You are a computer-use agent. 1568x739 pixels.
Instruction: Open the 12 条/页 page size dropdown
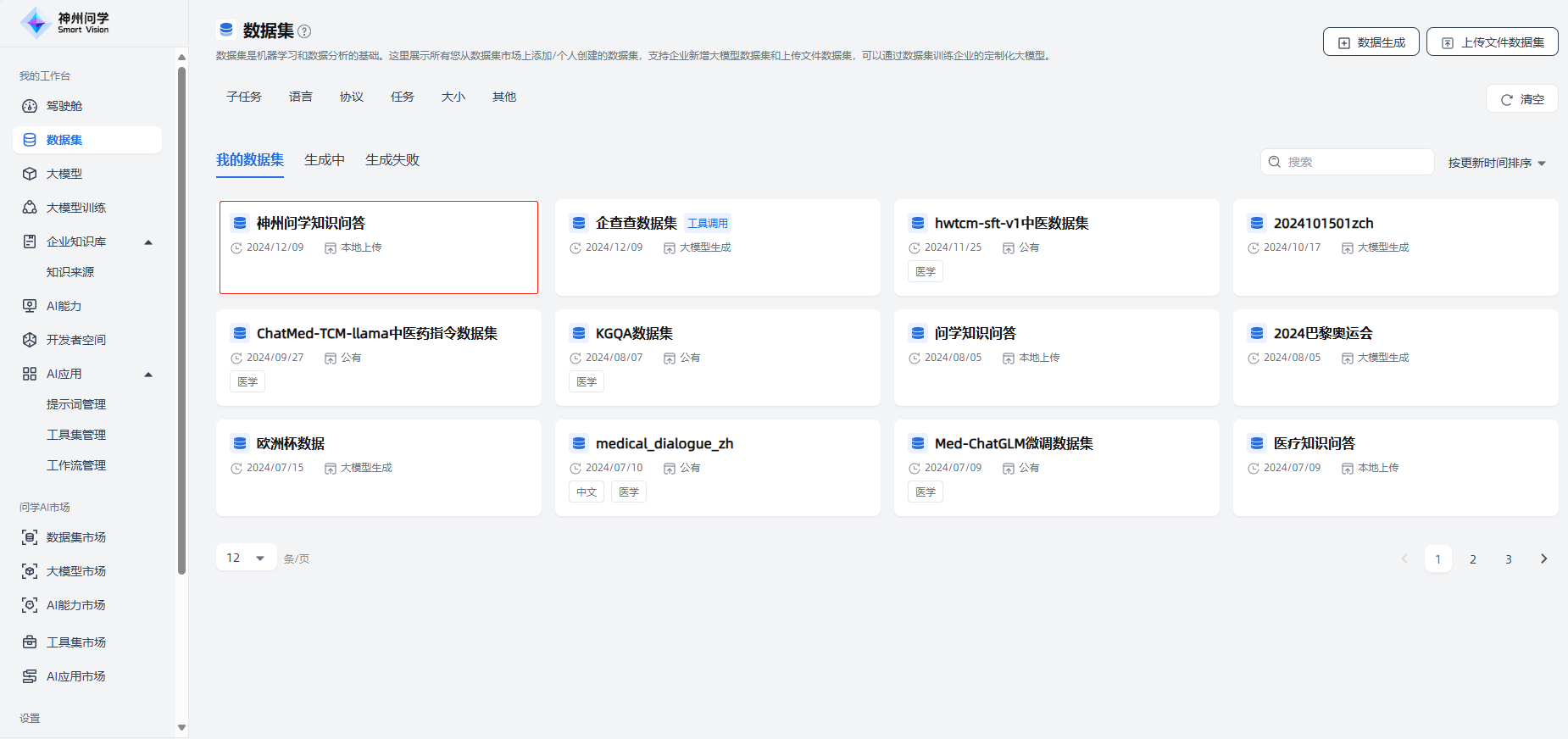click(246, 558)
